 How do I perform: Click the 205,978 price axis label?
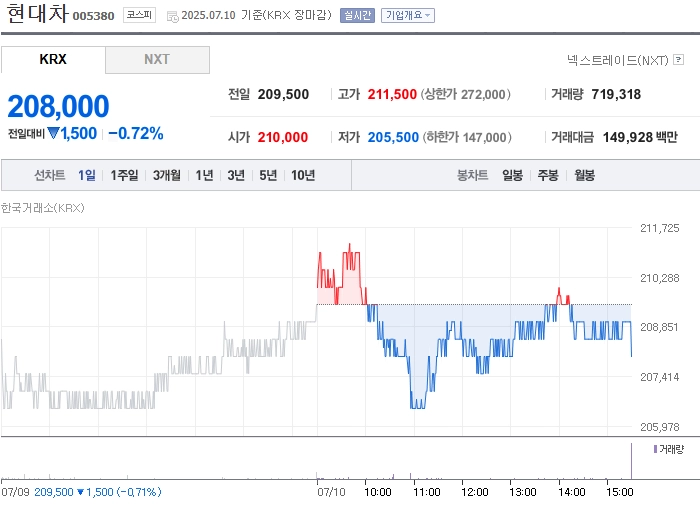pos(659,427)
